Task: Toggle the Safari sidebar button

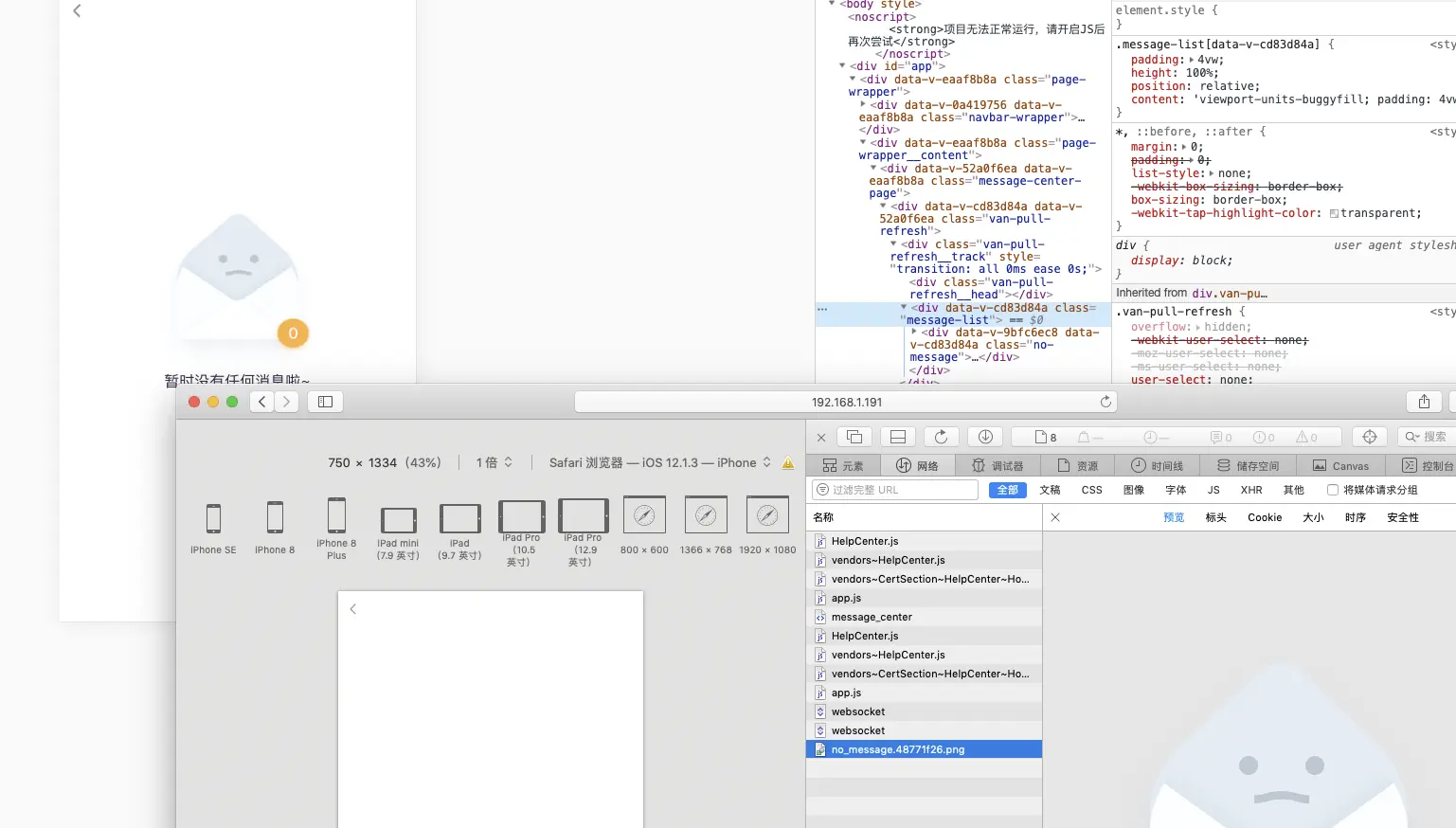Action: point(325,402)
